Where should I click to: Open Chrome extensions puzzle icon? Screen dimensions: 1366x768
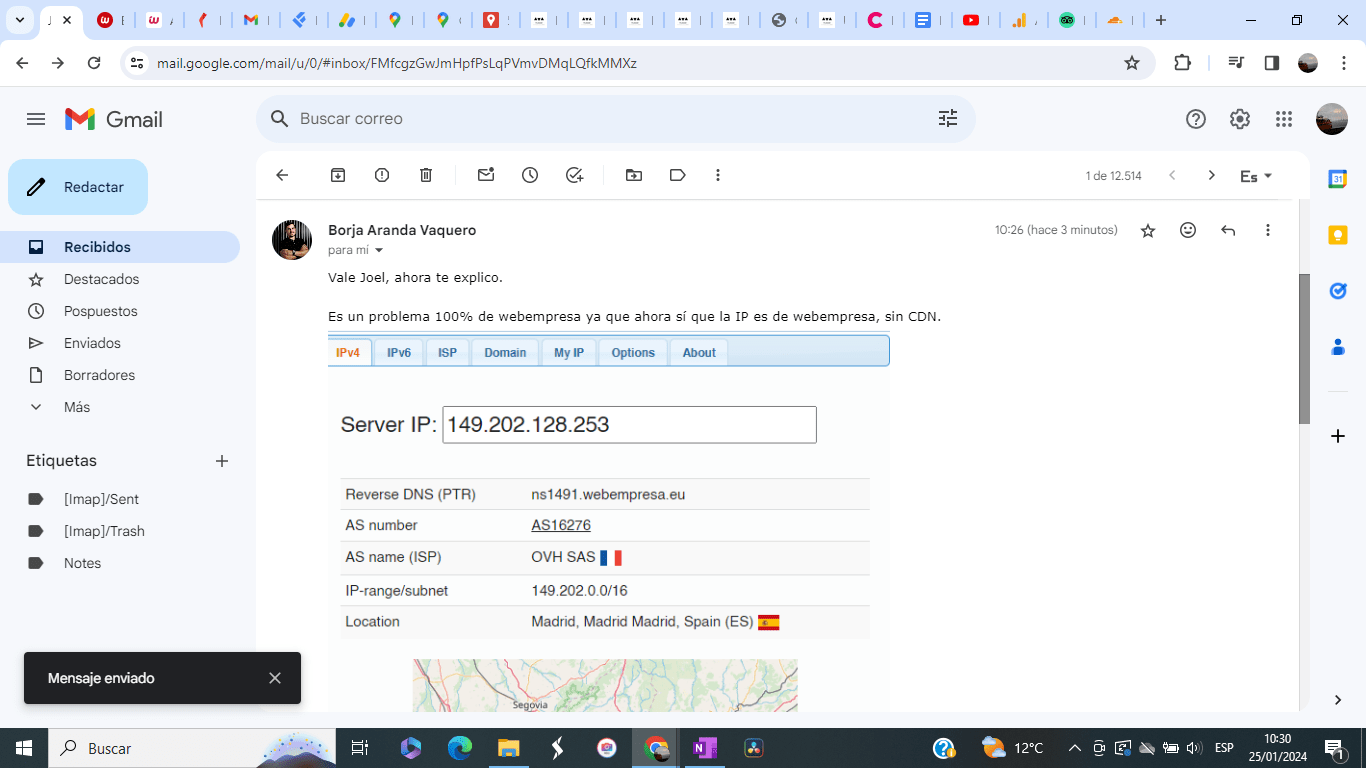(x=1182, y=63)
